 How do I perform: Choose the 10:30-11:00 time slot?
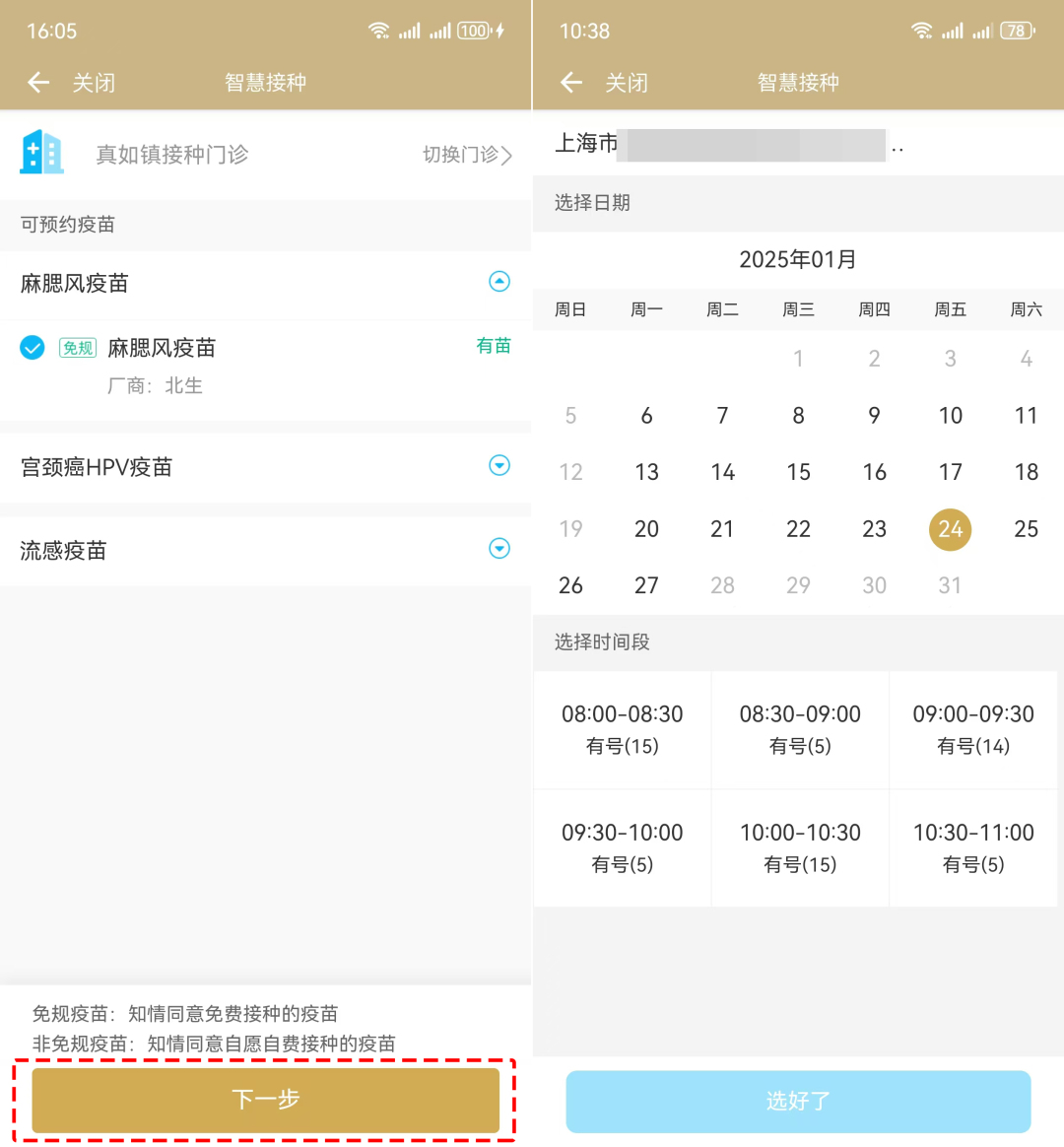[973, 847]
